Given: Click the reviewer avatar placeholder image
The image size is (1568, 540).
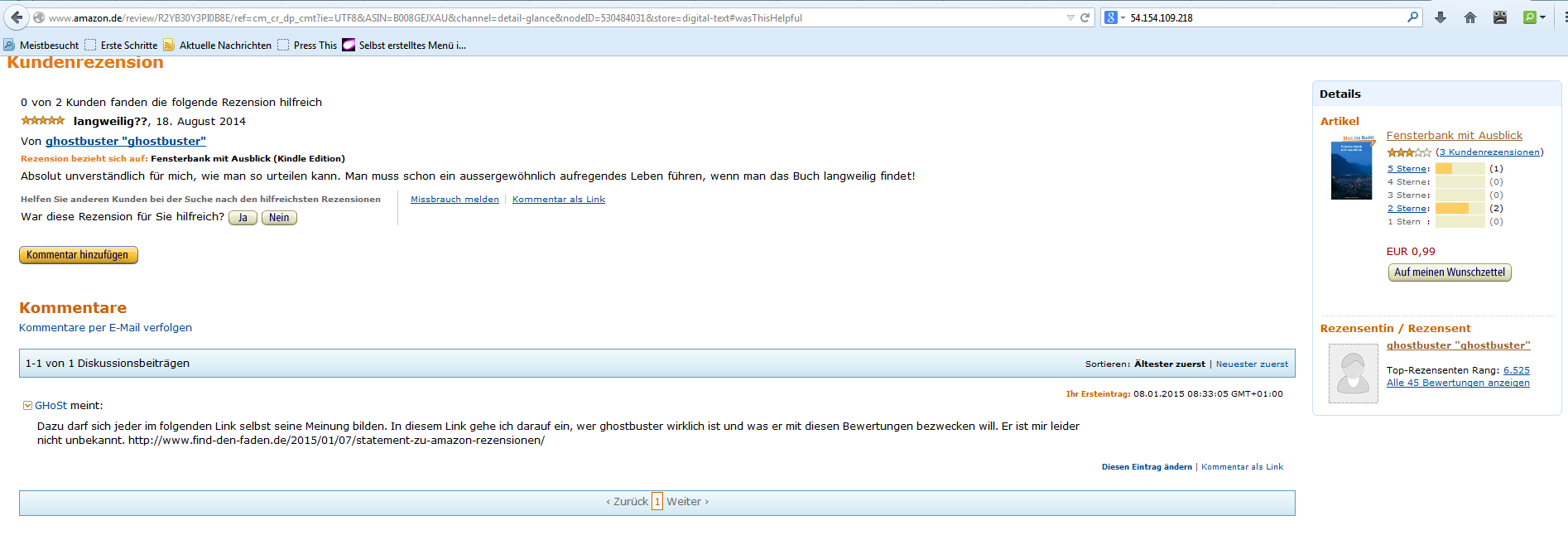Looking at the screenshot, I should pyautogui.click(x=1354, y=374).
